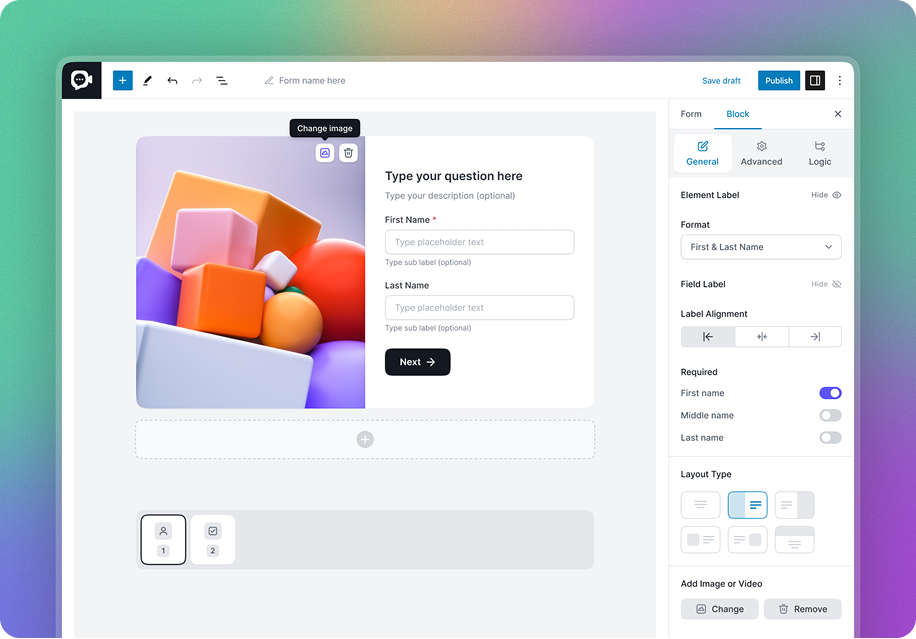Select step 2 checkbox block thumbnail

pos(213,540)
